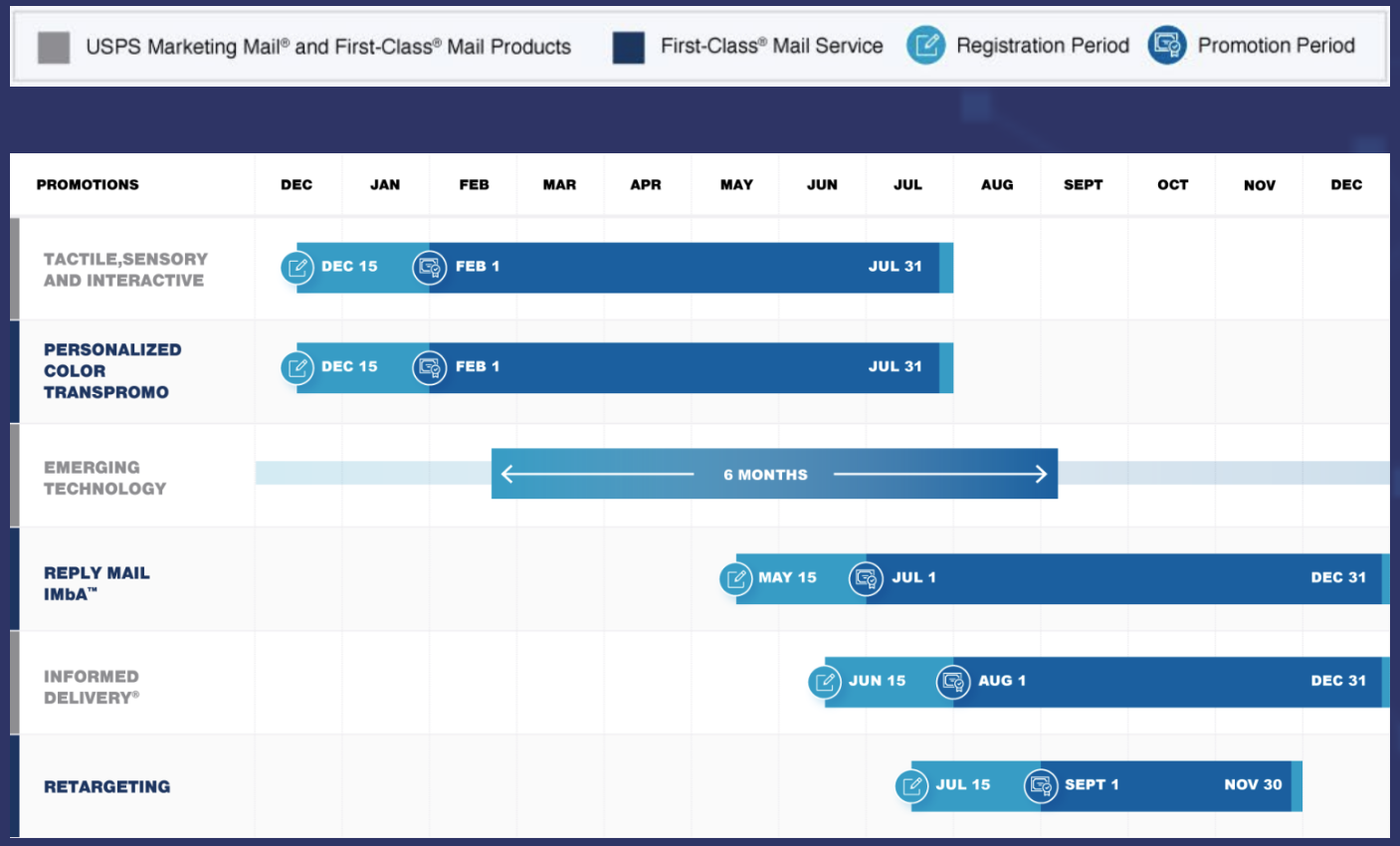Click Reply Mail IMbA promotion icon JUL 1
The image size is (1400, 846).
[867, 578]
